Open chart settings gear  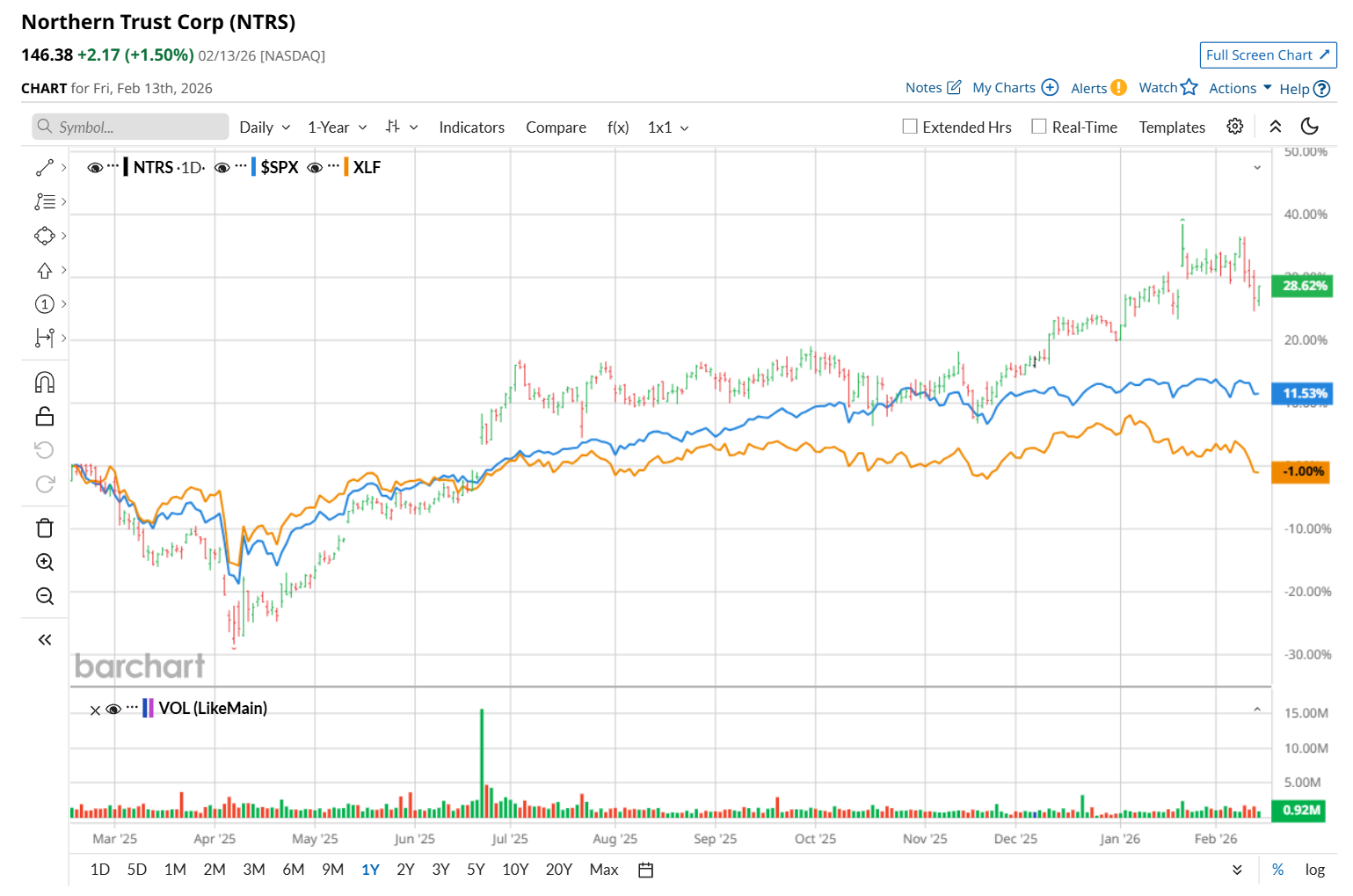click(x=1235, y=127)
